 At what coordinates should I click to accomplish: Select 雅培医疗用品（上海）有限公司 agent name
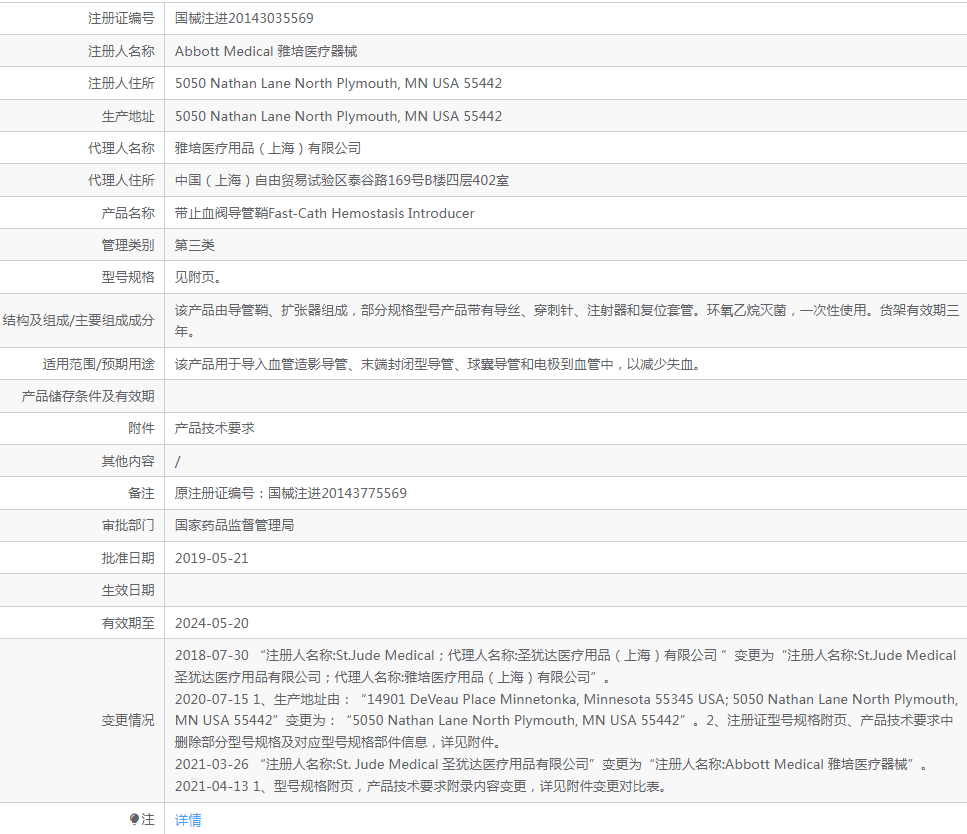coord(268,148)
